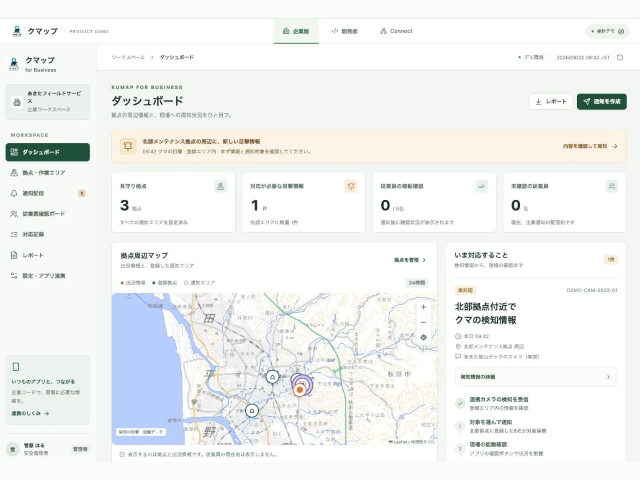Click the 未対応 status tag

[465, 291]
